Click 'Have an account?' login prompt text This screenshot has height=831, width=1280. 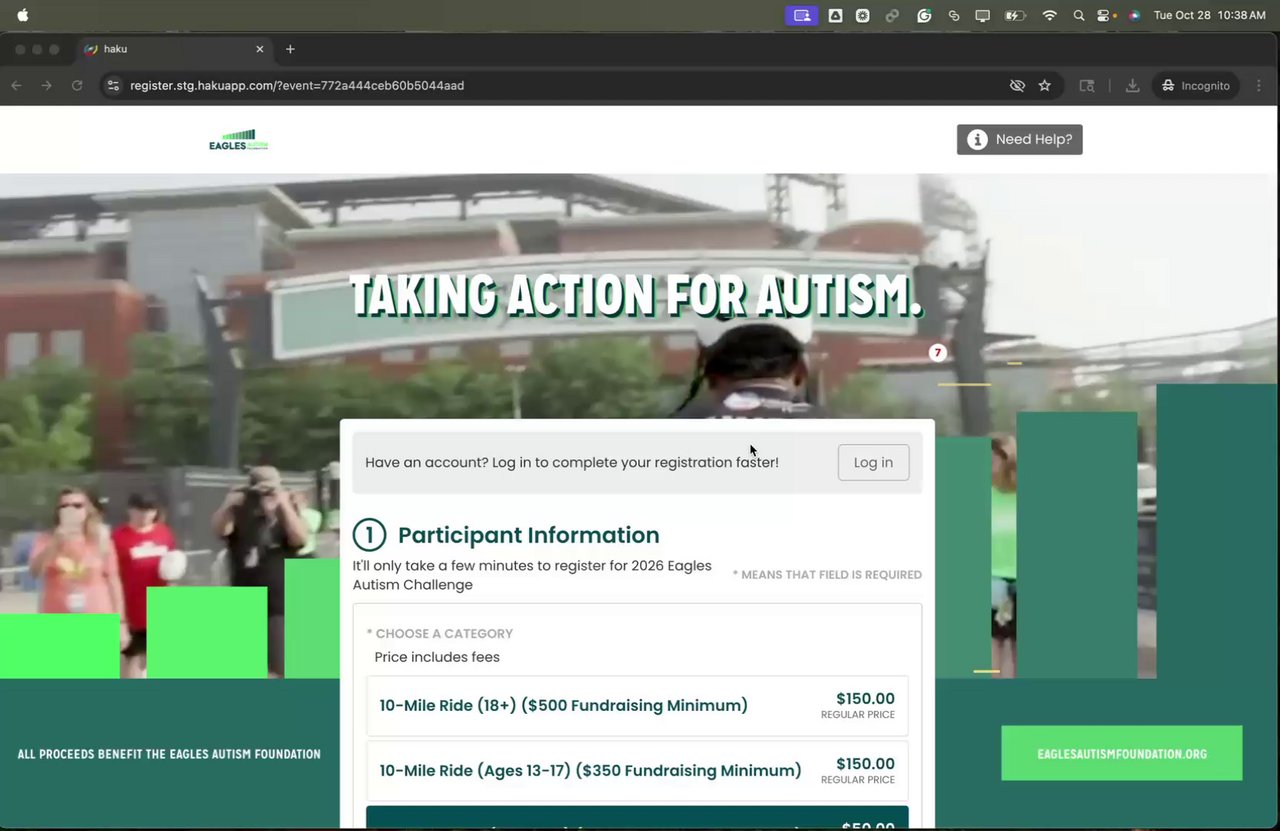coord(572,462)
